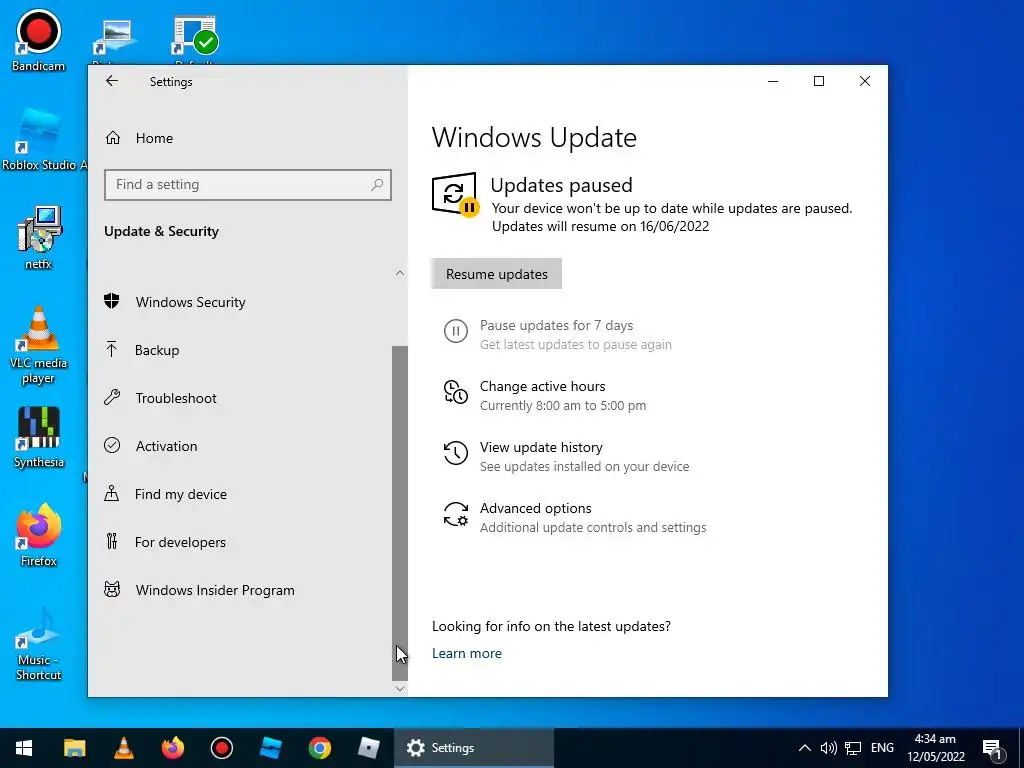Open Google Chrome from taskbar
Screen dimensions: 1024x768
319,748
